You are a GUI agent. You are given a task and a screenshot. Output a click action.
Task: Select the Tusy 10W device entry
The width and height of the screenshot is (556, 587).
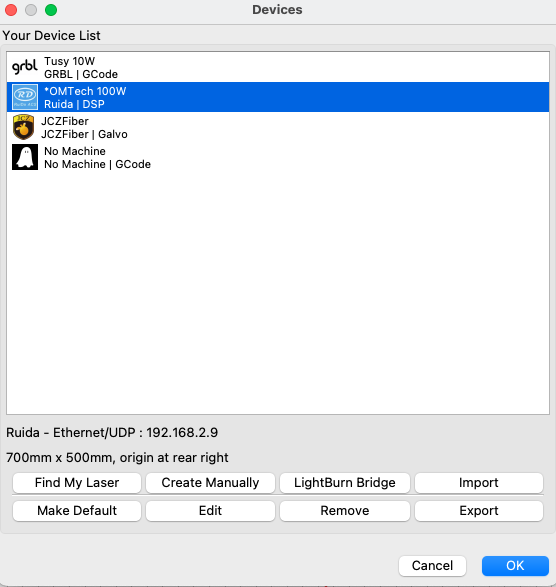click(278, 67)
